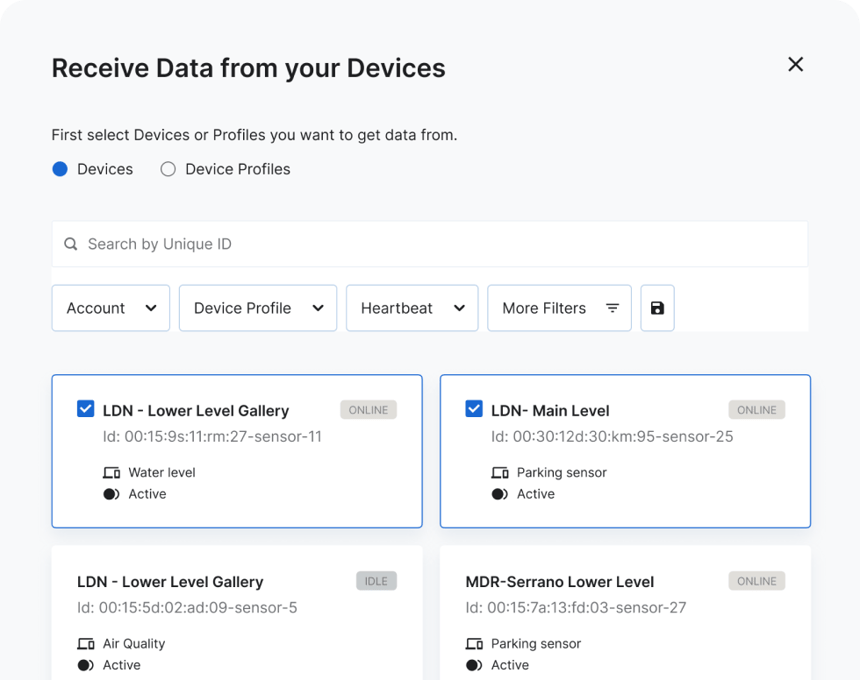Click Id 00:15:5d:02:ad:09-sensor-5 text

[x=187, y=608]
